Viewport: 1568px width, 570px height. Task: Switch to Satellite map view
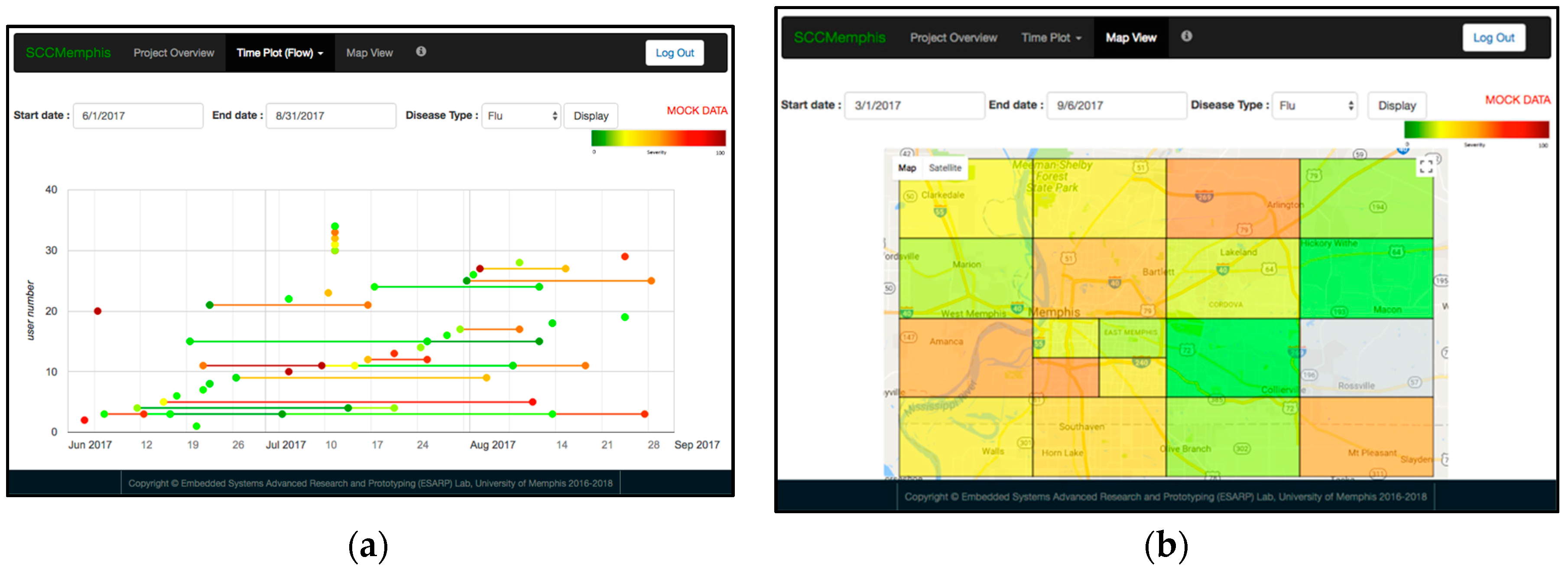pos(945,168)
